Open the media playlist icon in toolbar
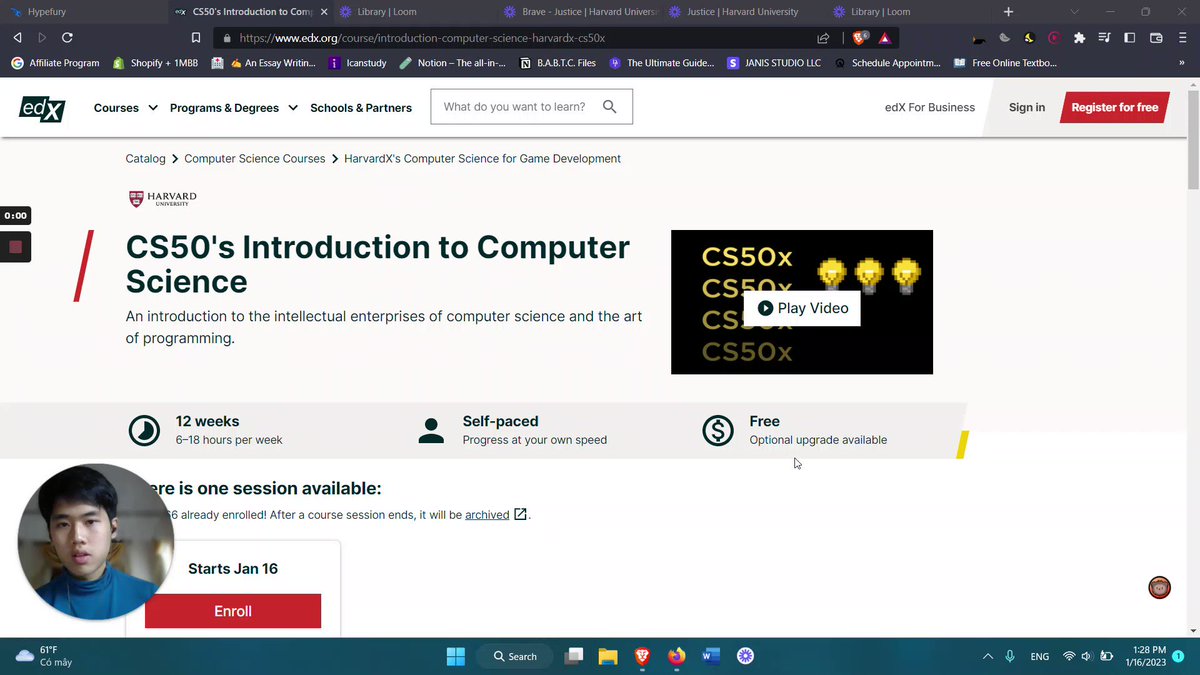The height and width of the screenshot is (675, 1200). 1104,38
